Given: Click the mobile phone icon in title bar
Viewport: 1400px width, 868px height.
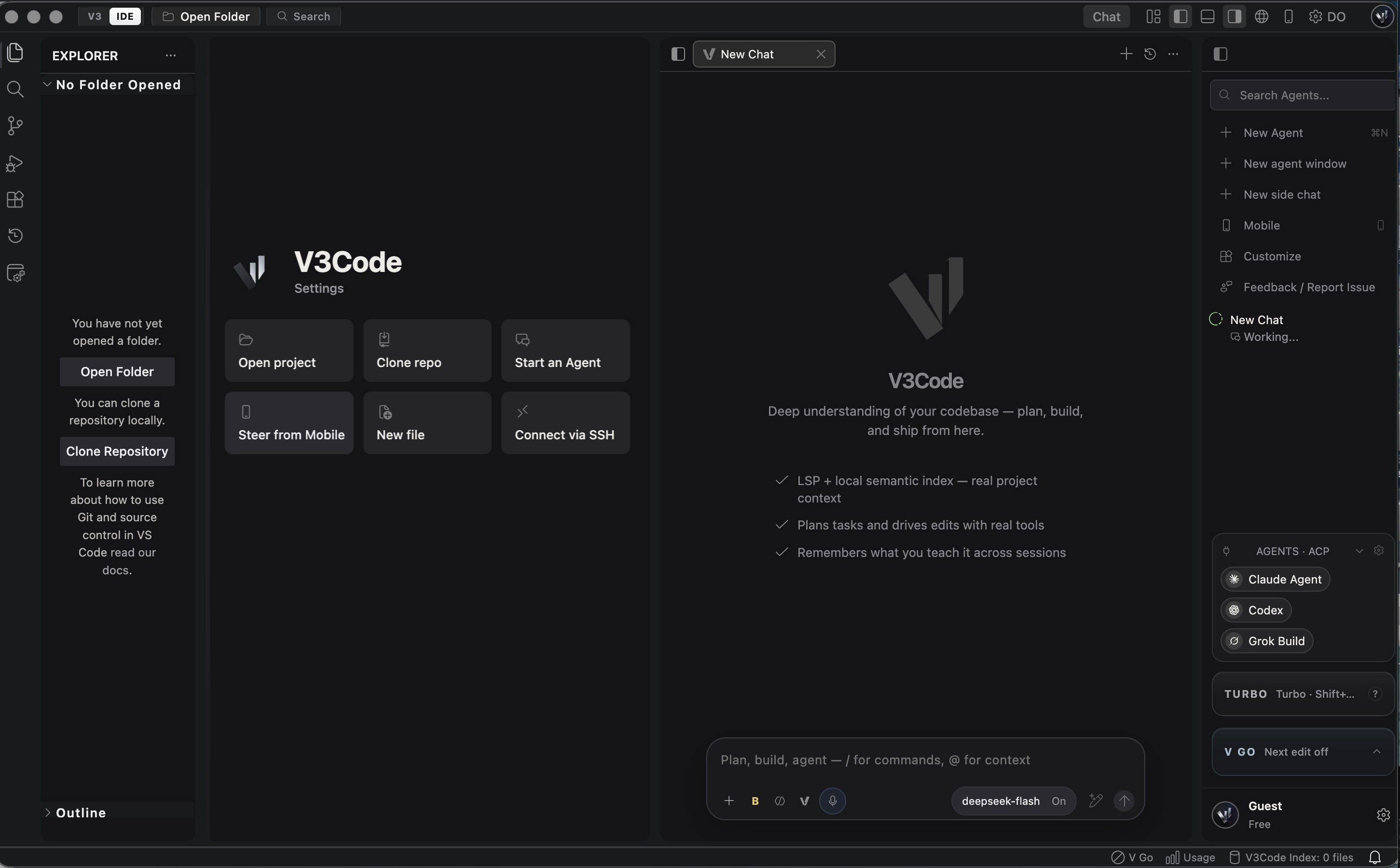Looking at the screenshot, I should [1289, 16].
